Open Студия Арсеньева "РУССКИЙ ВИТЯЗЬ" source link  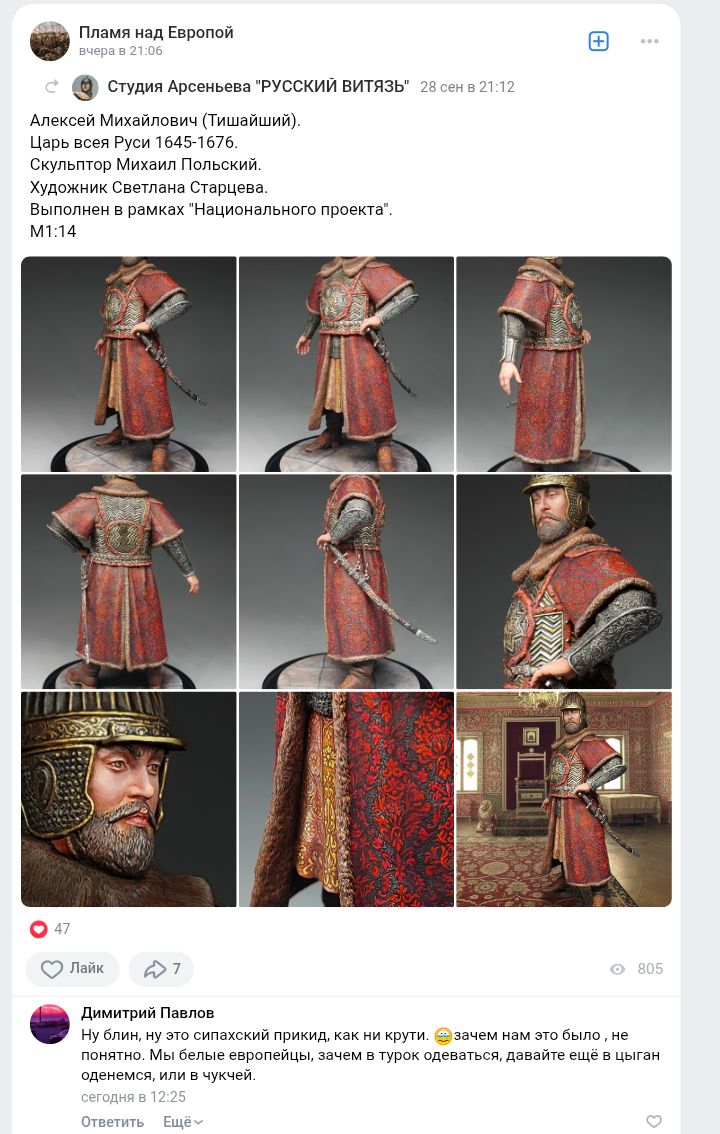[258, 87]
